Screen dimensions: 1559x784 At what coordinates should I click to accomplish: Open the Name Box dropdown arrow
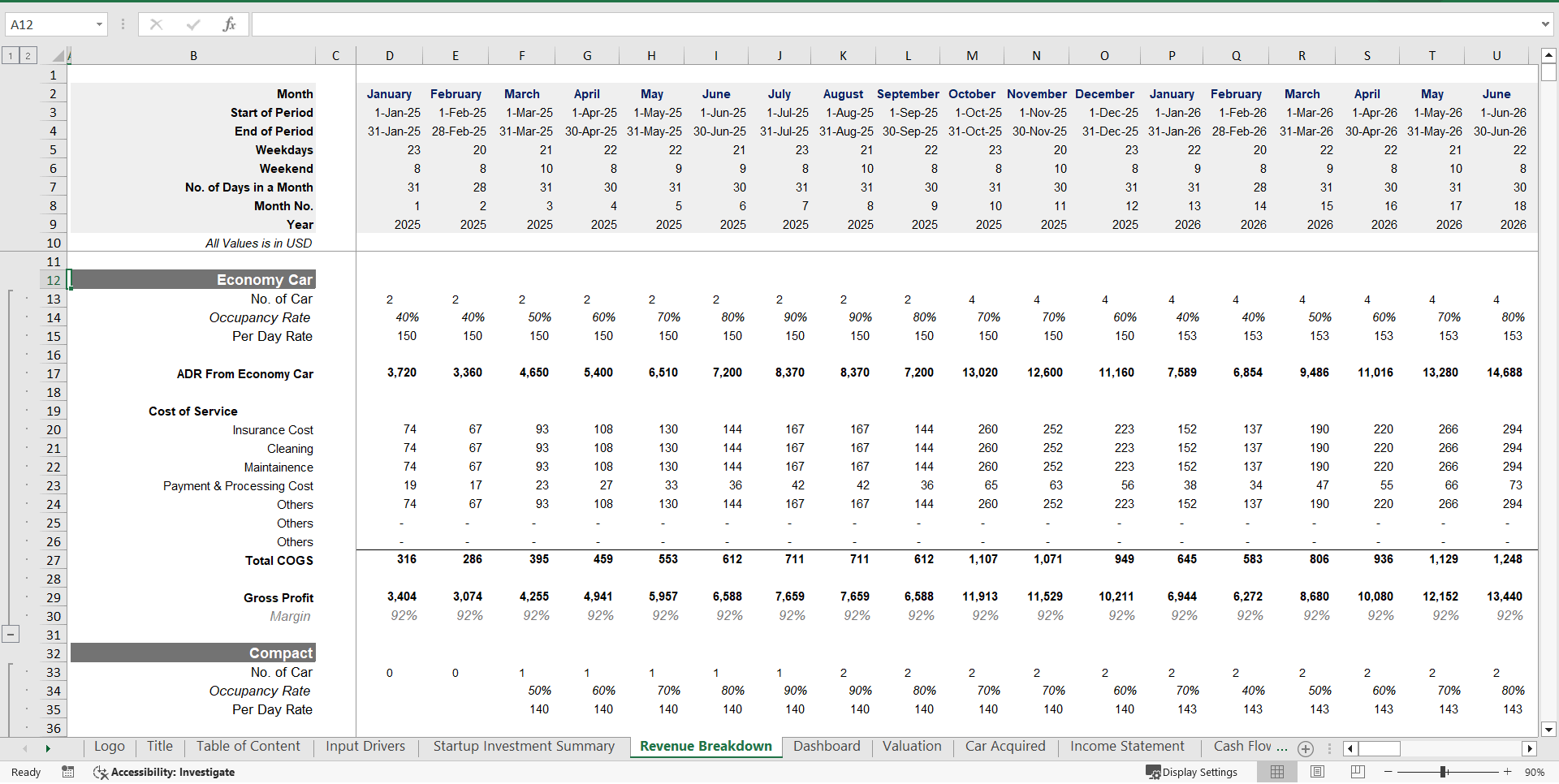click(x=99, y=24)
